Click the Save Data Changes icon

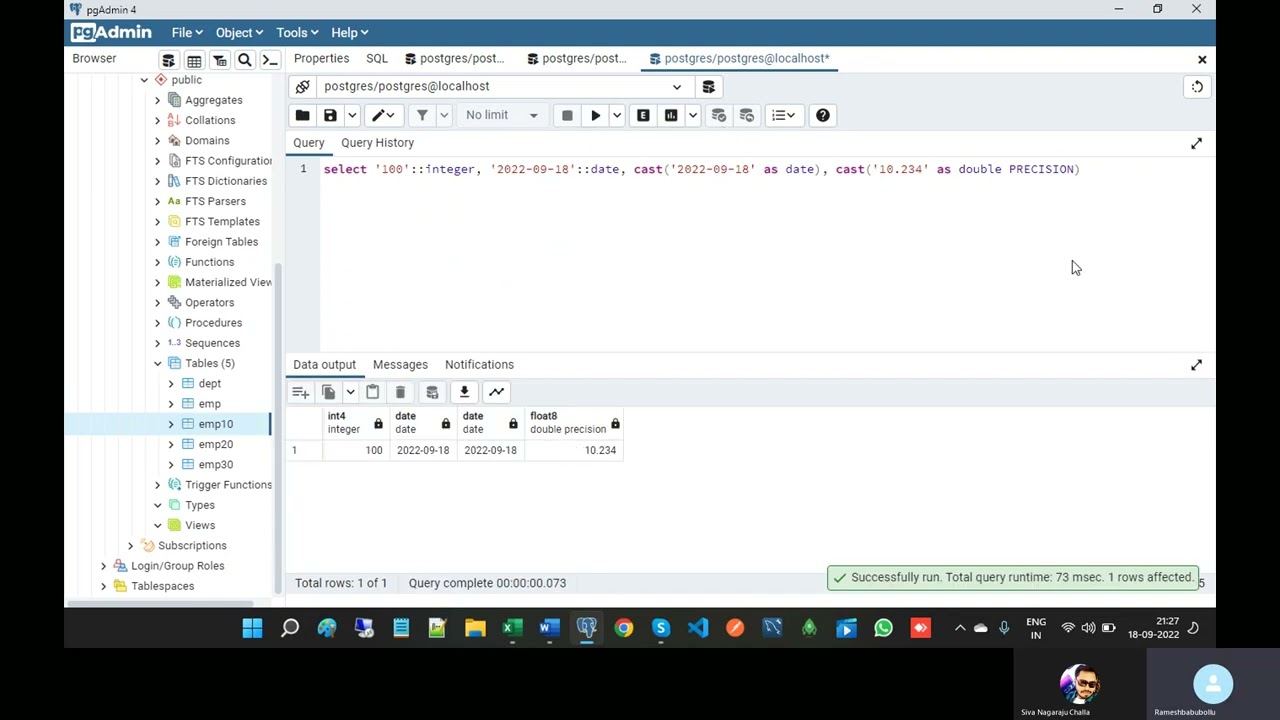432,392
